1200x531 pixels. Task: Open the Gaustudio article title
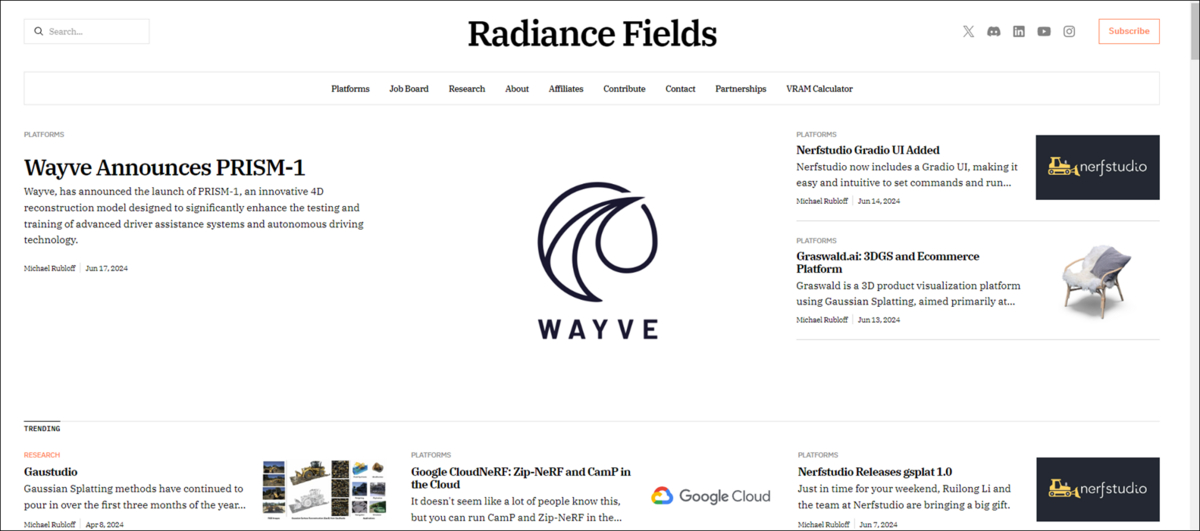(x=51, y=471)
